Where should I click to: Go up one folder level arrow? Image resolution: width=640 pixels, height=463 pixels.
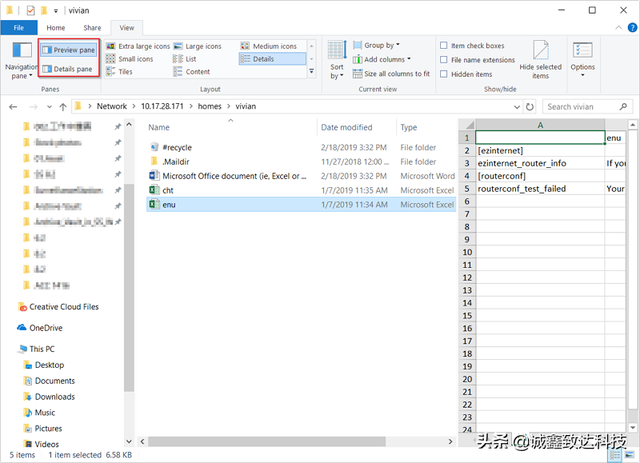pos(62,107)
